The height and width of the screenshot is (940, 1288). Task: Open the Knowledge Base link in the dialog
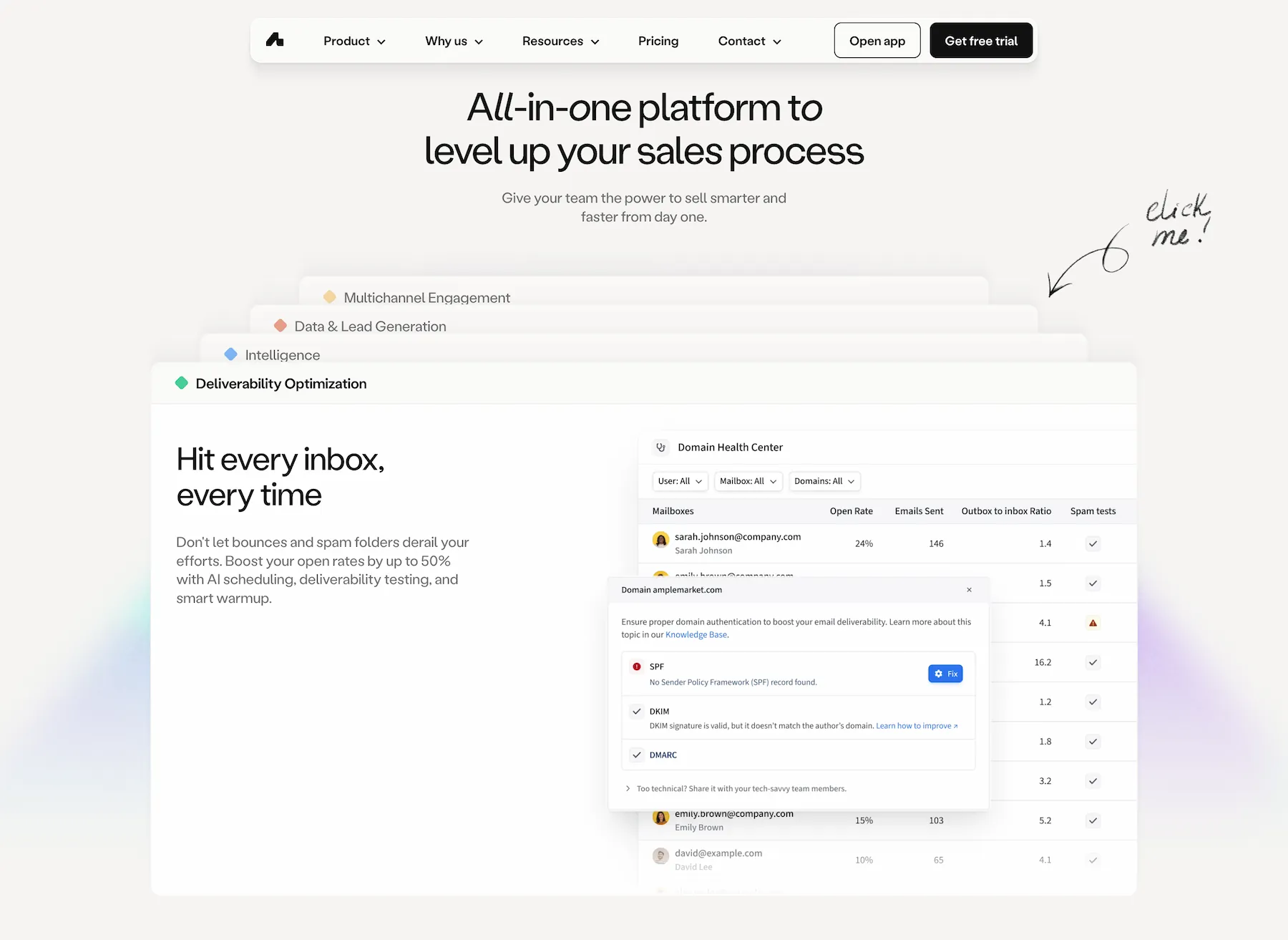coord(696,634)
